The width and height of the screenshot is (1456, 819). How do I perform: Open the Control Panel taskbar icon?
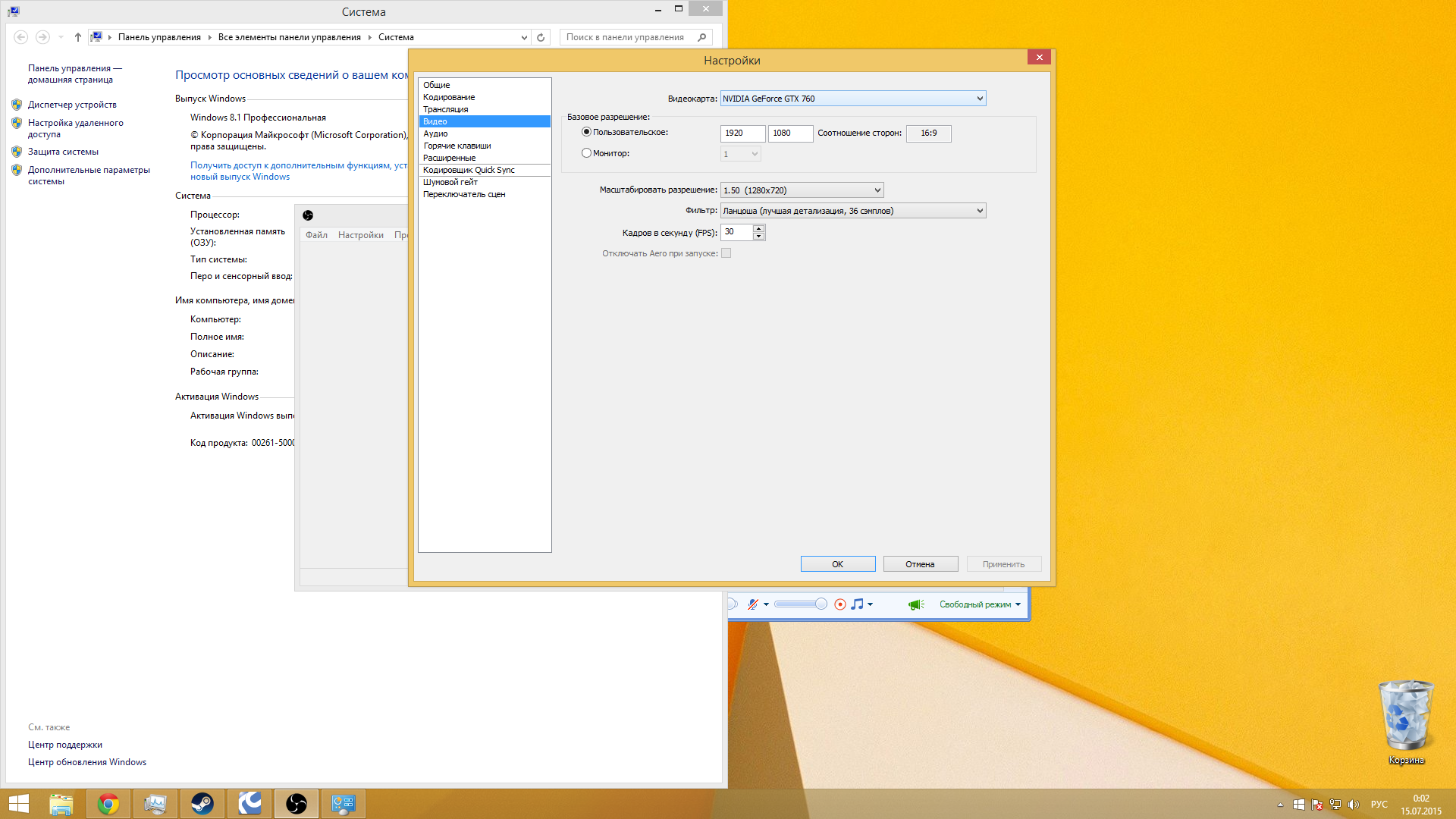[344, 804]
